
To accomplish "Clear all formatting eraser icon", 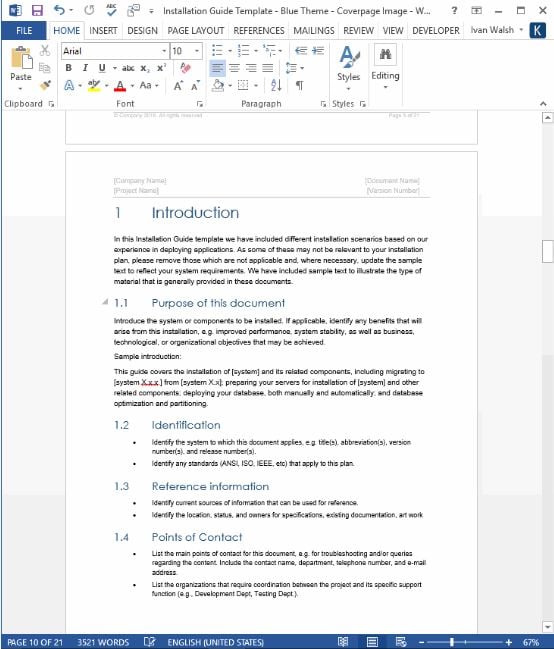I will click(x=185, y=68).
